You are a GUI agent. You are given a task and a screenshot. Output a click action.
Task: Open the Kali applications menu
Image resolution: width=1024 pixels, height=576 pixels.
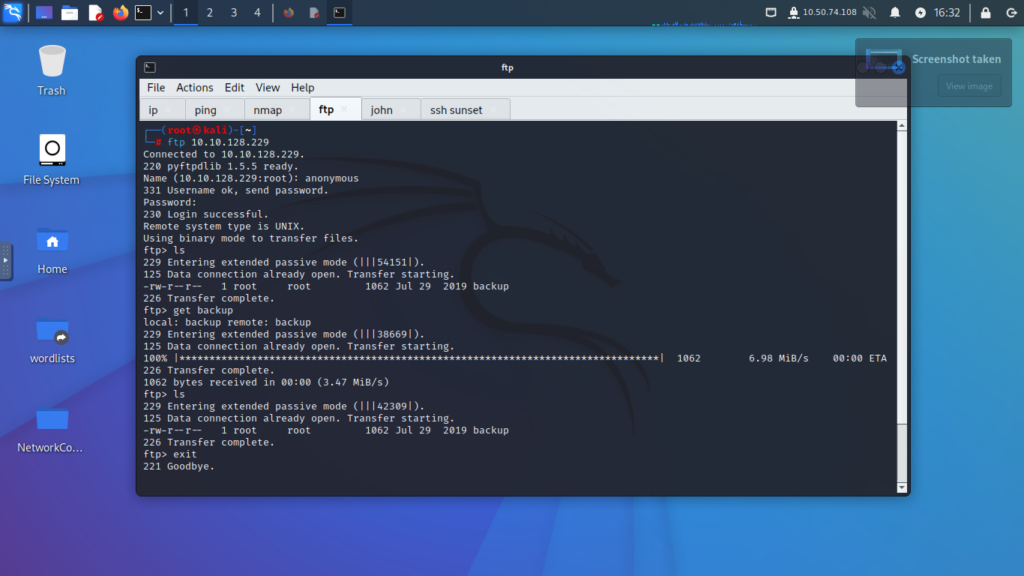point(13,13)
